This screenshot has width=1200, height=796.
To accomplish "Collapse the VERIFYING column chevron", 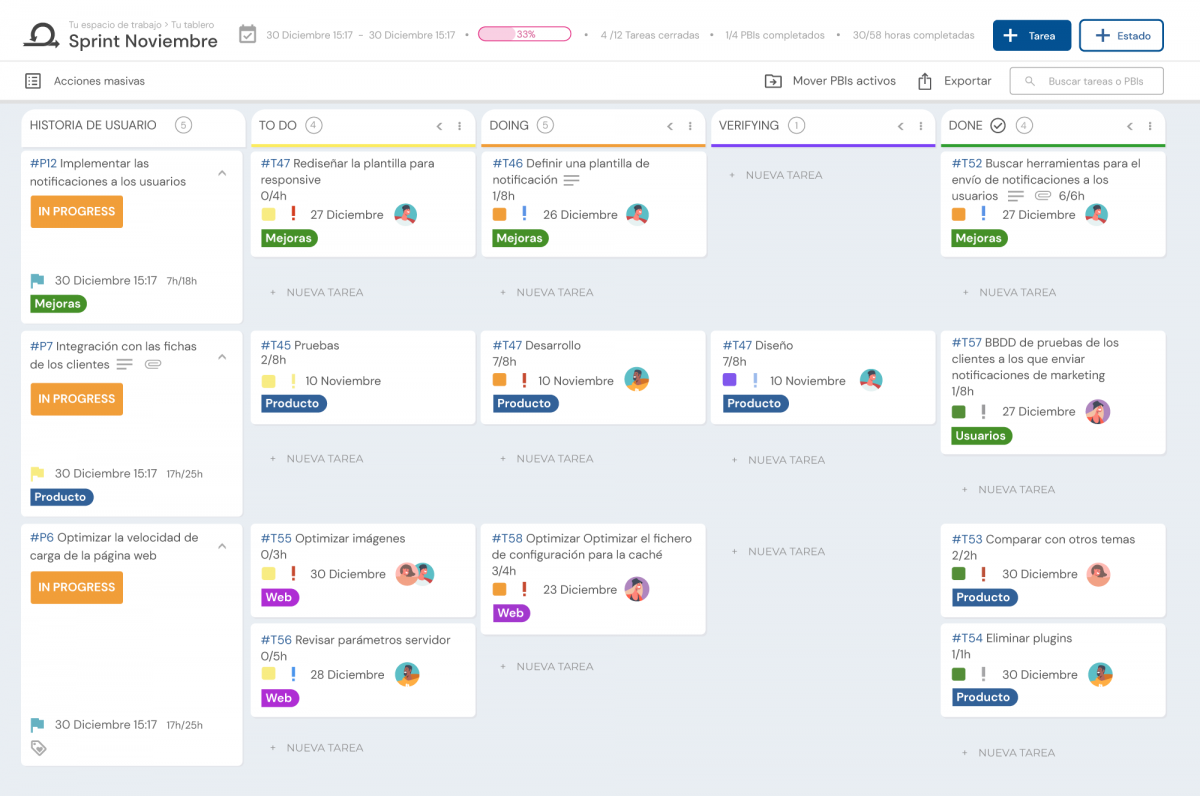I will tap(900, 126).
